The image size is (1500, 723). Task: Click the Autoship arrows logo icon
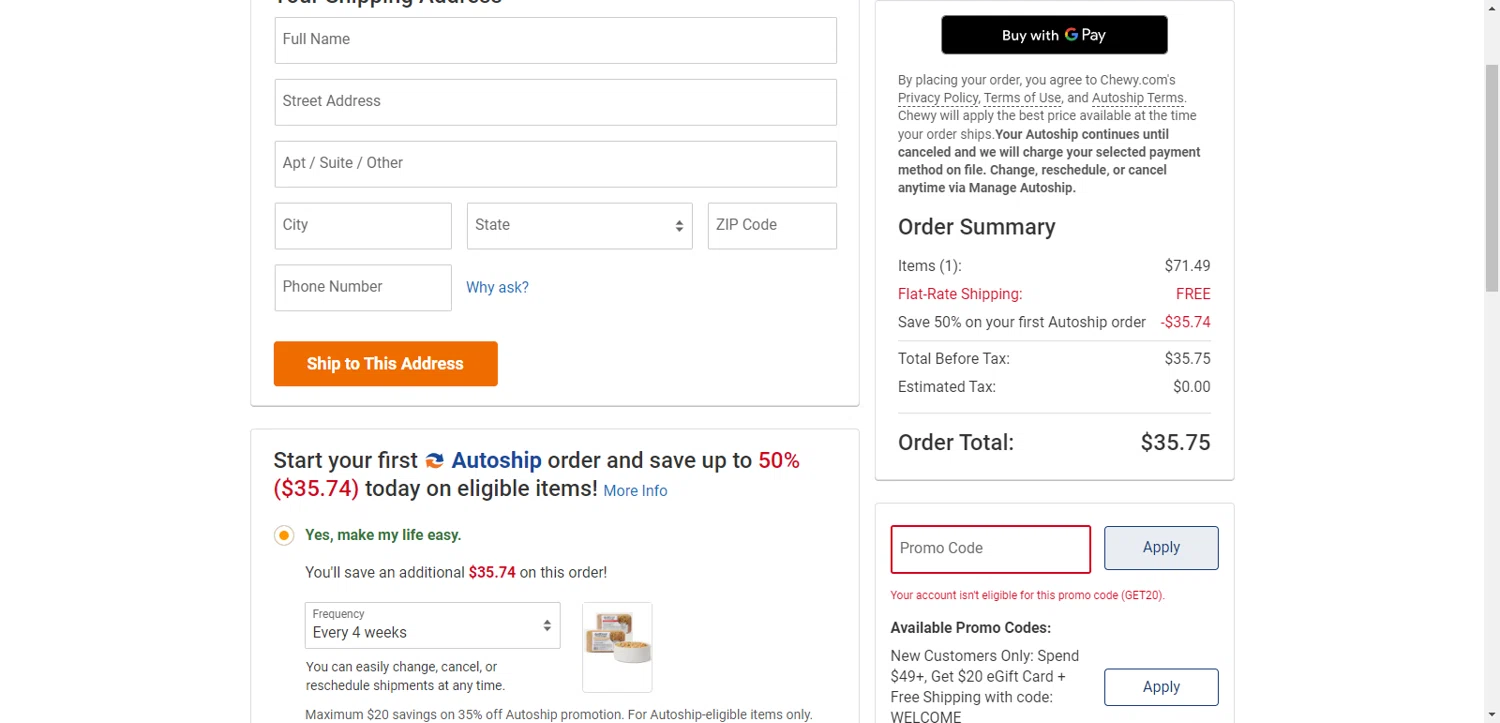point(434,461)
